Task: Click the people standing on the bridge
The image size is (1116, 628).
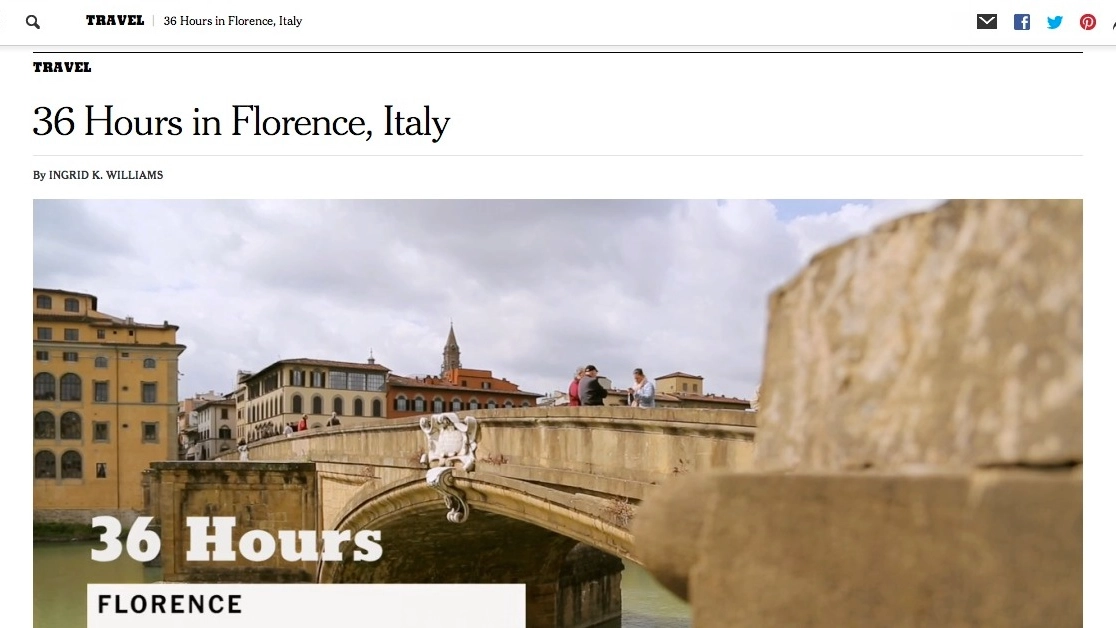Action: click(611, 387)
